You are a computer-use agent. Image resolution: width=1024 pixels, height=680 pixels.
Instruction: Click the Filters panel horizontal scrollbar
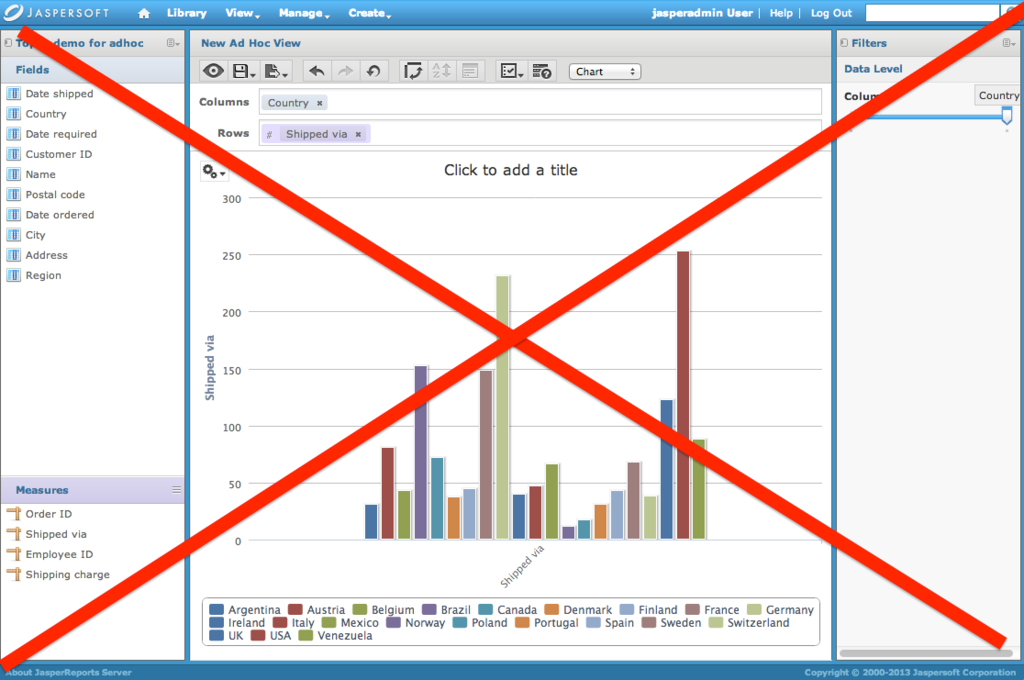tap(925, 653)
